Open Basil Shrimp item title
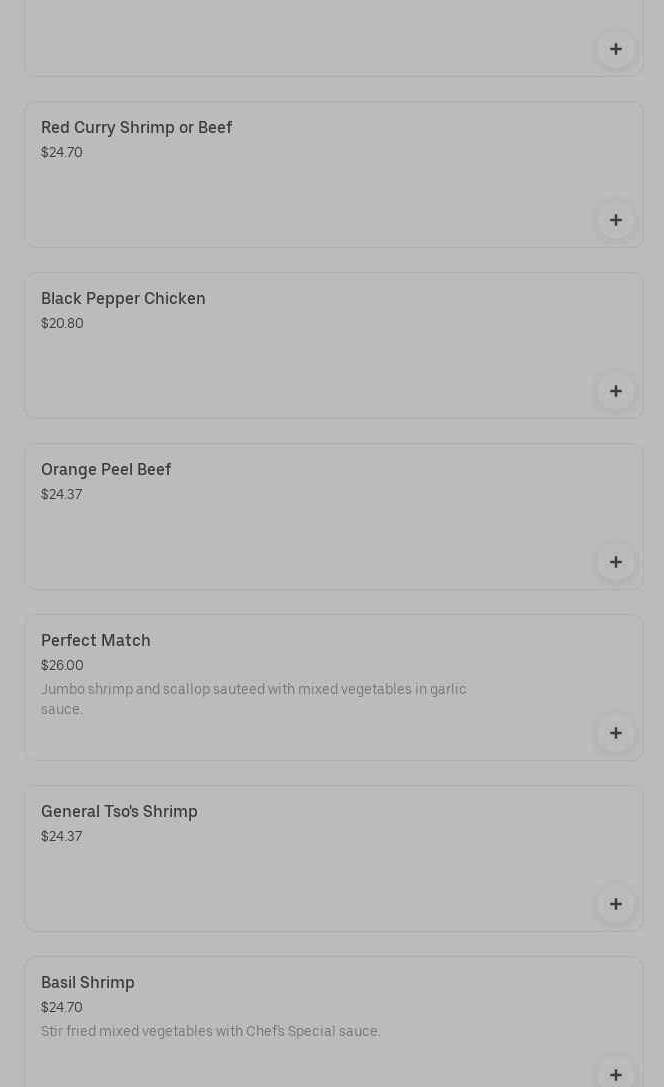 tap(88, 983)
